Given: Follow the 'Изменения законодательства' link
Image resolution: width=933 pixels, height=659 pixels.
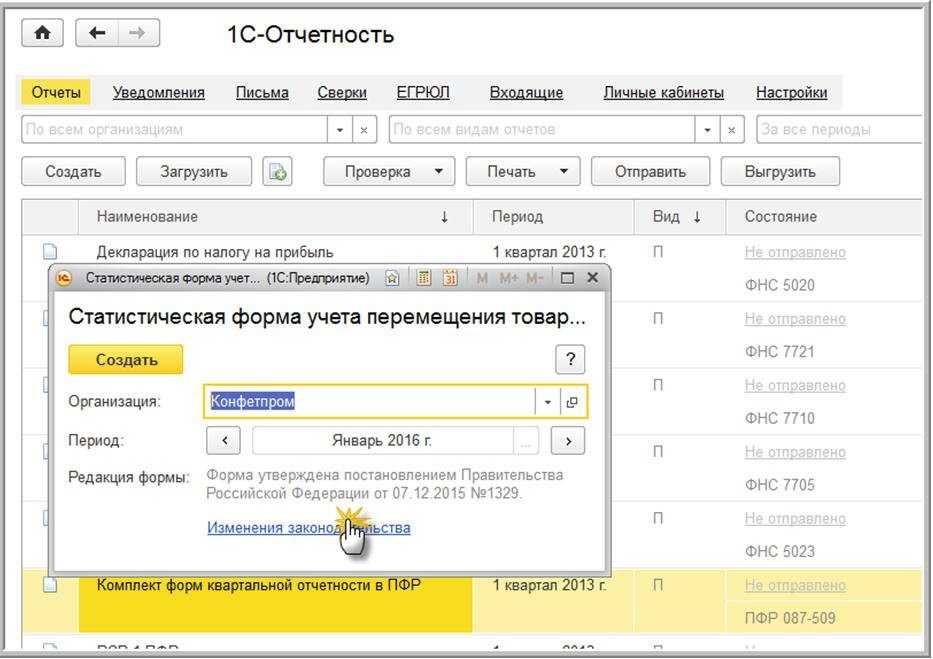Looking at the screenshot, I should [308, 527].
